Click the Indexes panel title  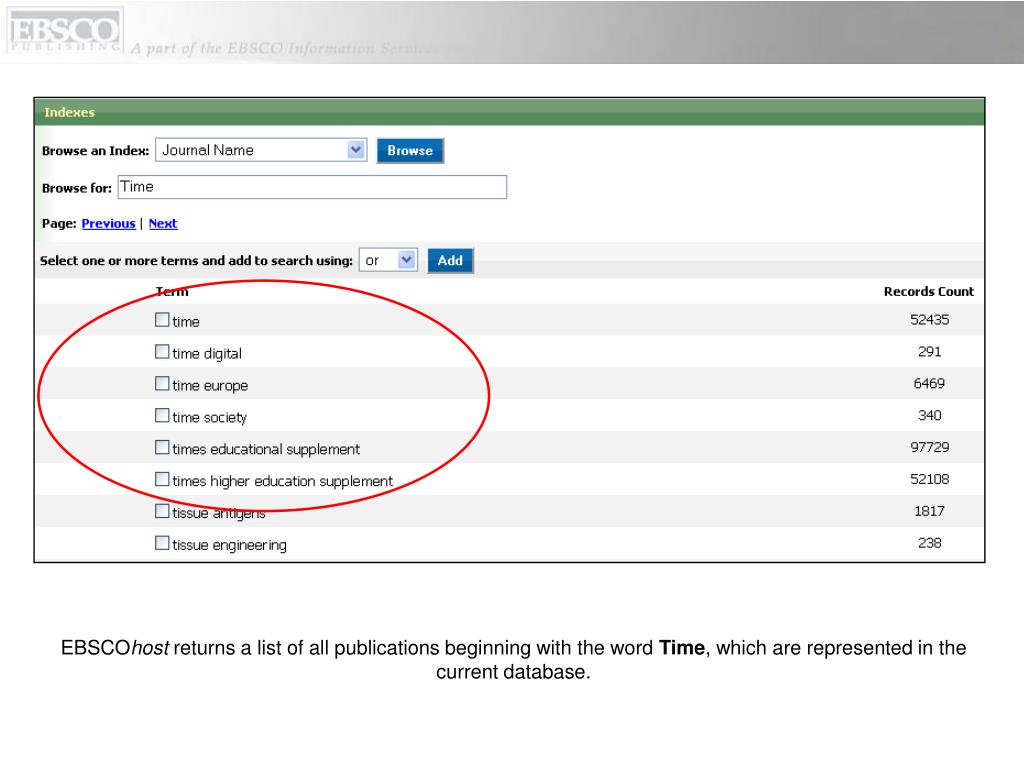[x=69, y=112]
